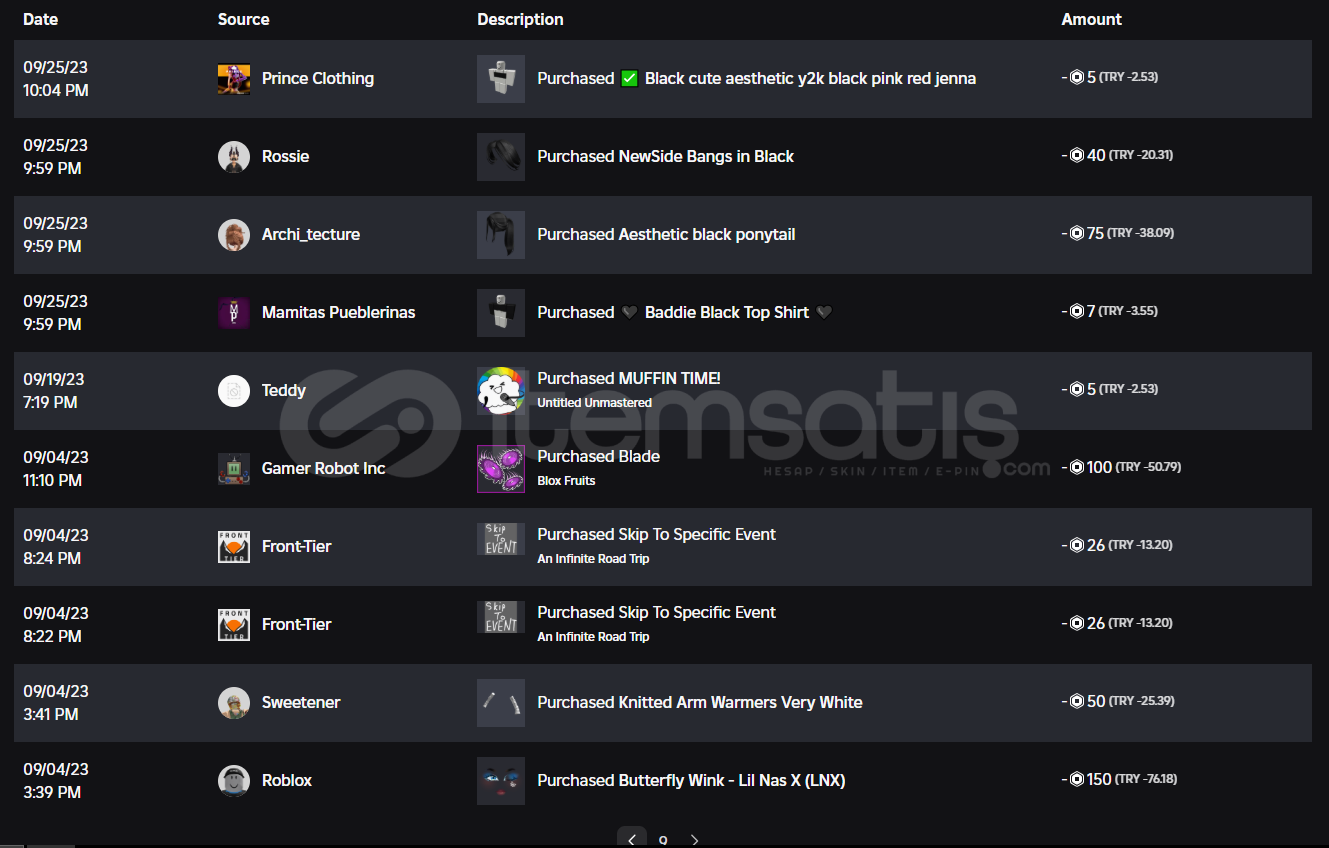The image size is (1329, 848).
Task: Open the Butterfly Wink face thumbnail
Action: 501,781
